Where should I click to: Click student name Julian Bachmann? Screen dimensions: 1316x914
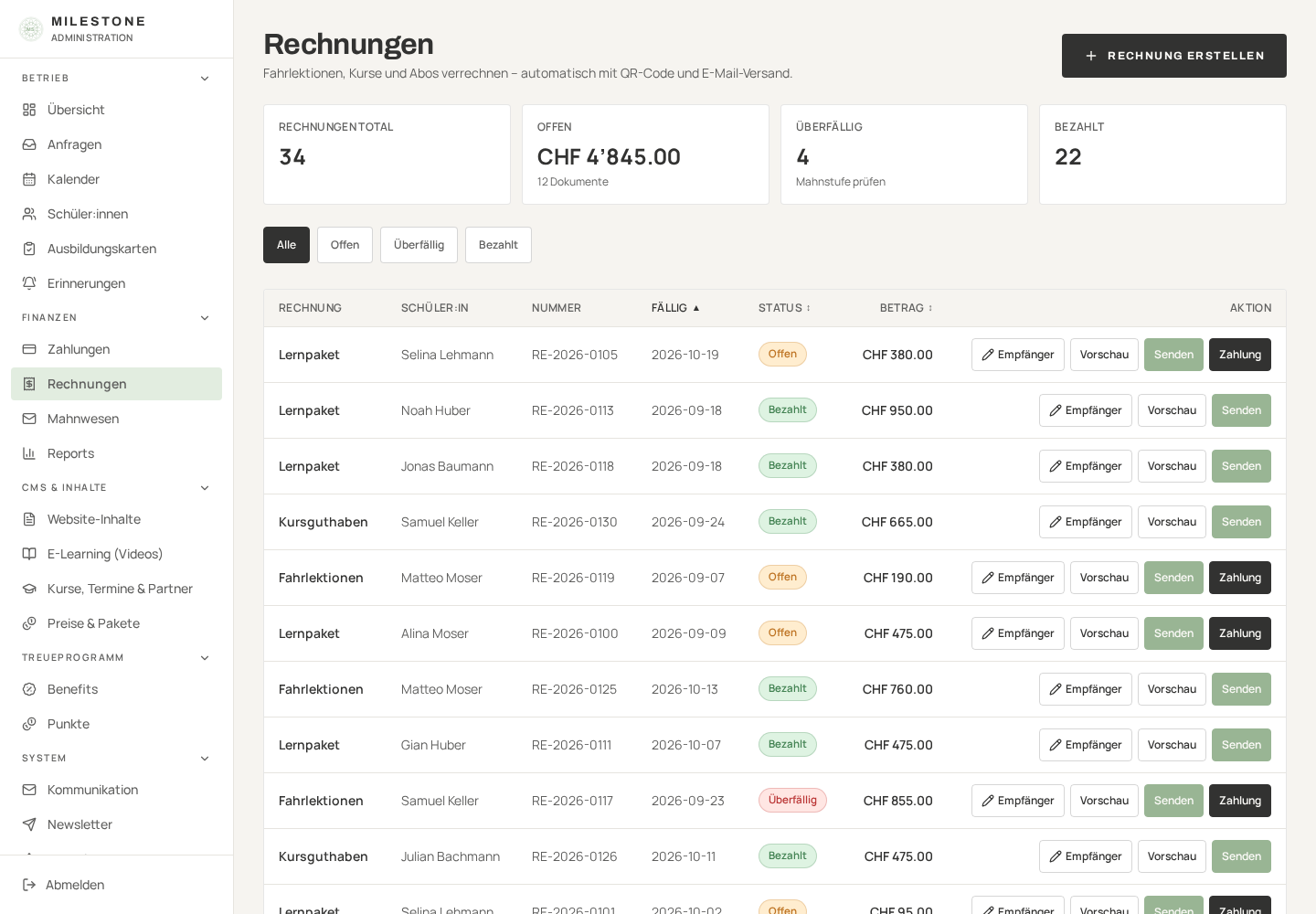(x=451, y=856)
